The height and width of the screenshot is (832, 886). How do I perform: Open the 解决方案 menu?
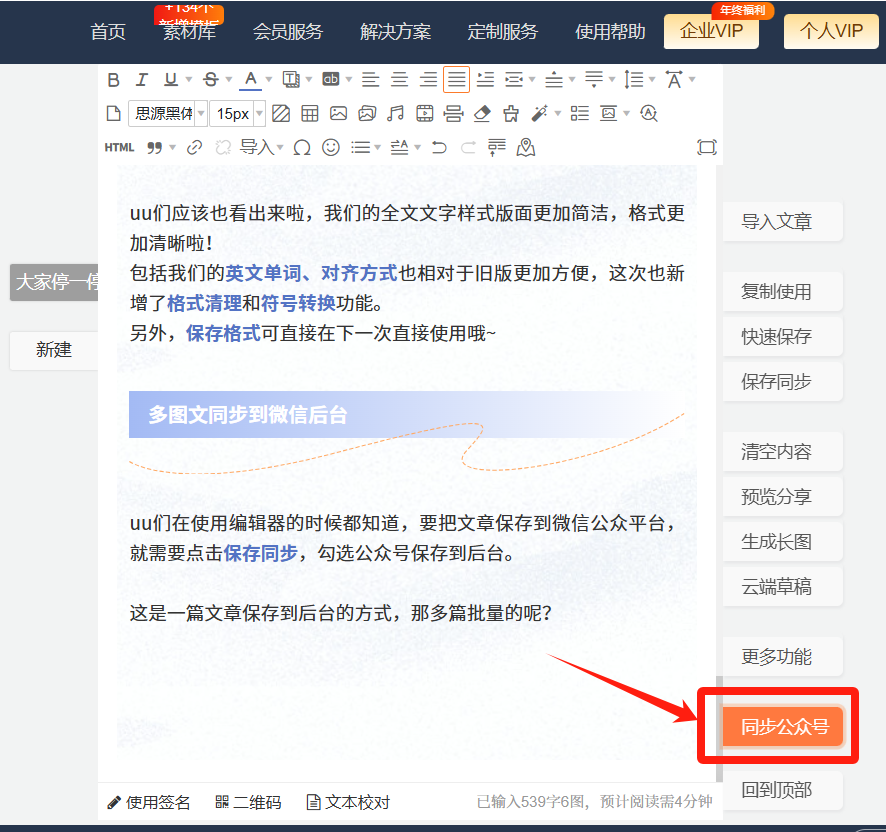pos(396,32)
